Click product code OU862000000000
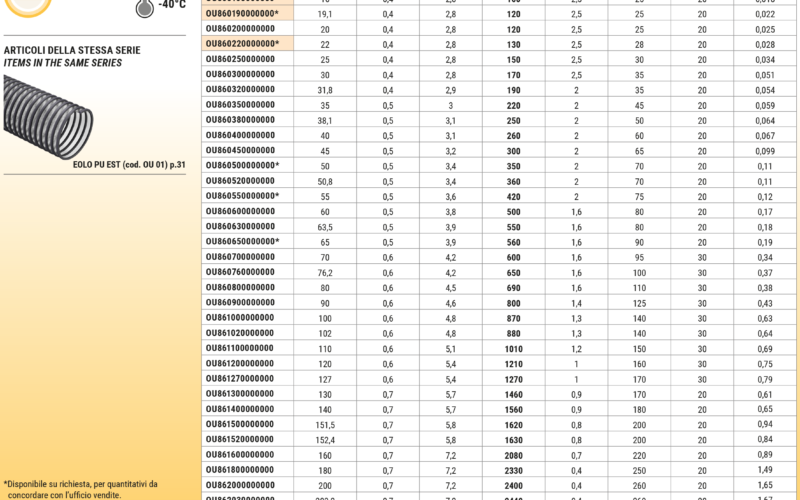The width and height of the screenshot is (800, 500). coord(240,484)
